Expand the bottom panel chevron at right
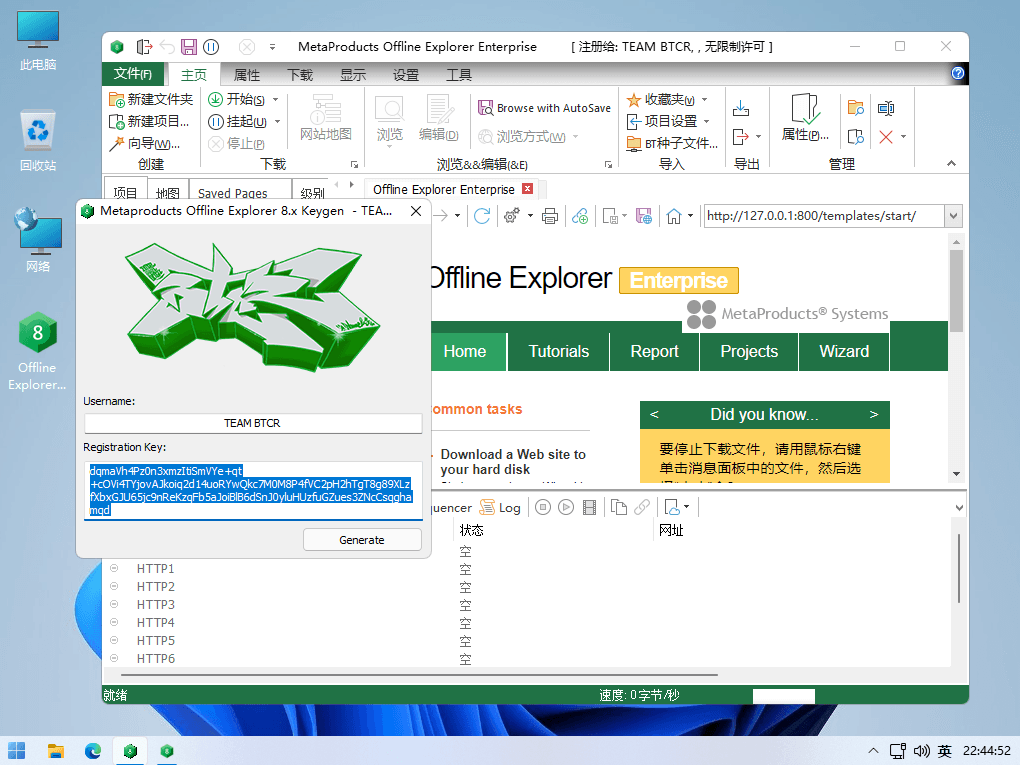 point(959,507)
